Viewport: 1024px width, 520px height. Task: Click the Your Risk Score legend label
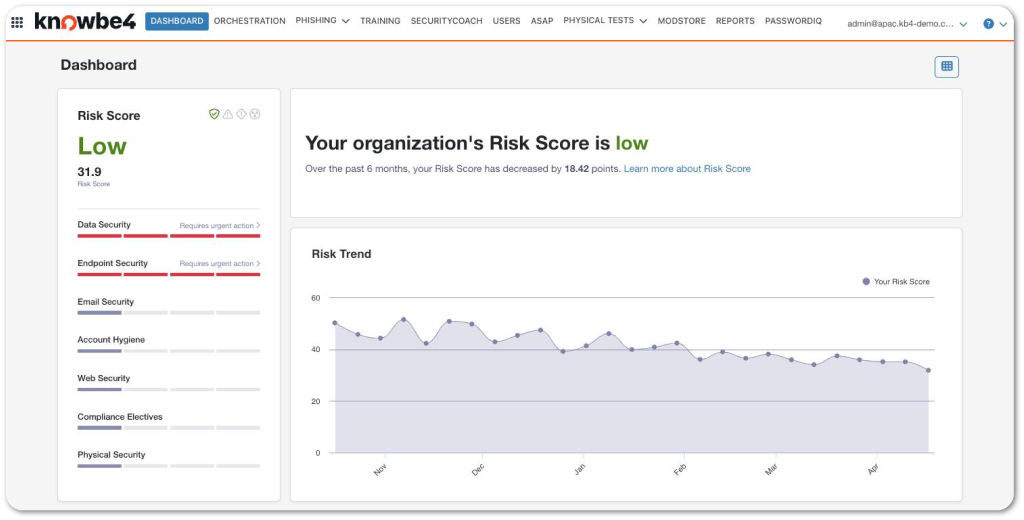pos(902,282)
